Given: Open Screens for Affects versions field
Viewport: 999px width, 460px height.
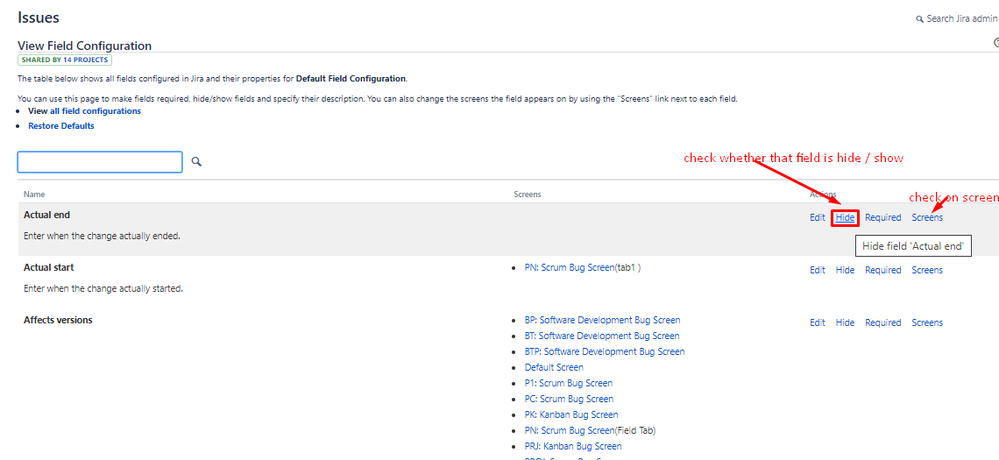Looking at the screenshot, I should pos(927,323).
